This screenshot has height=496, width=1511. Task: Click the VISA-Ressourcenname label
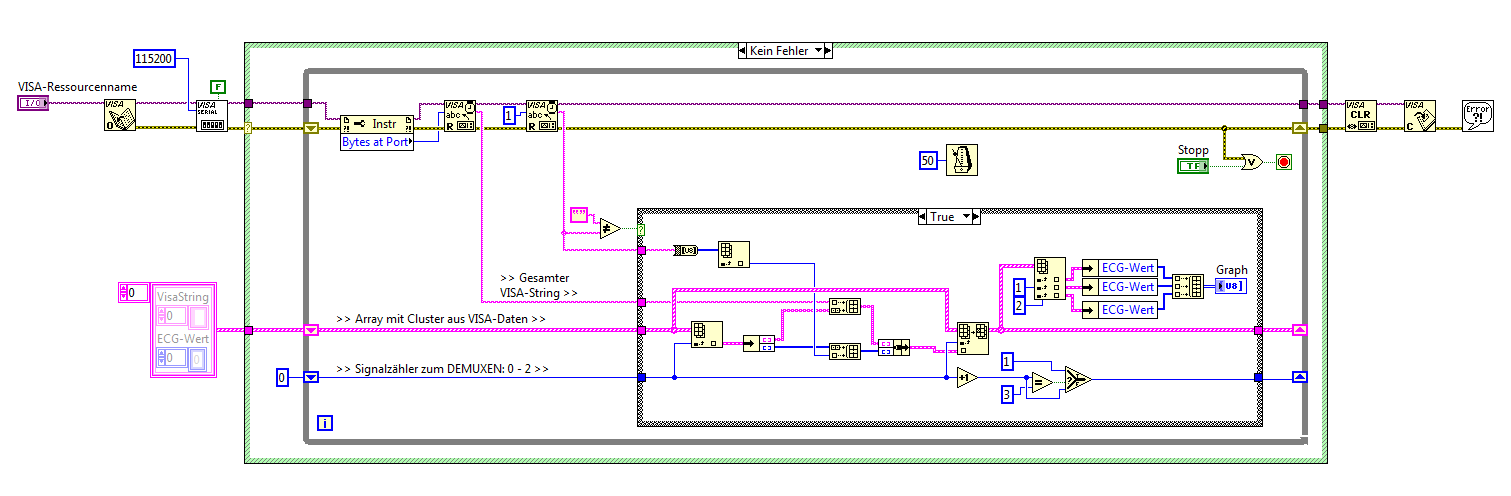(x=77, y=87)
